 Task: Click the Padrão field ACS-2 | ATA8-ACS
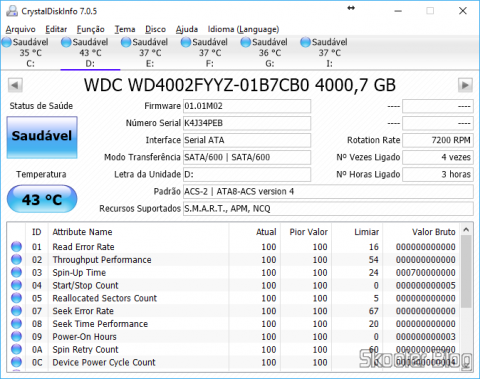pos(328,191)
